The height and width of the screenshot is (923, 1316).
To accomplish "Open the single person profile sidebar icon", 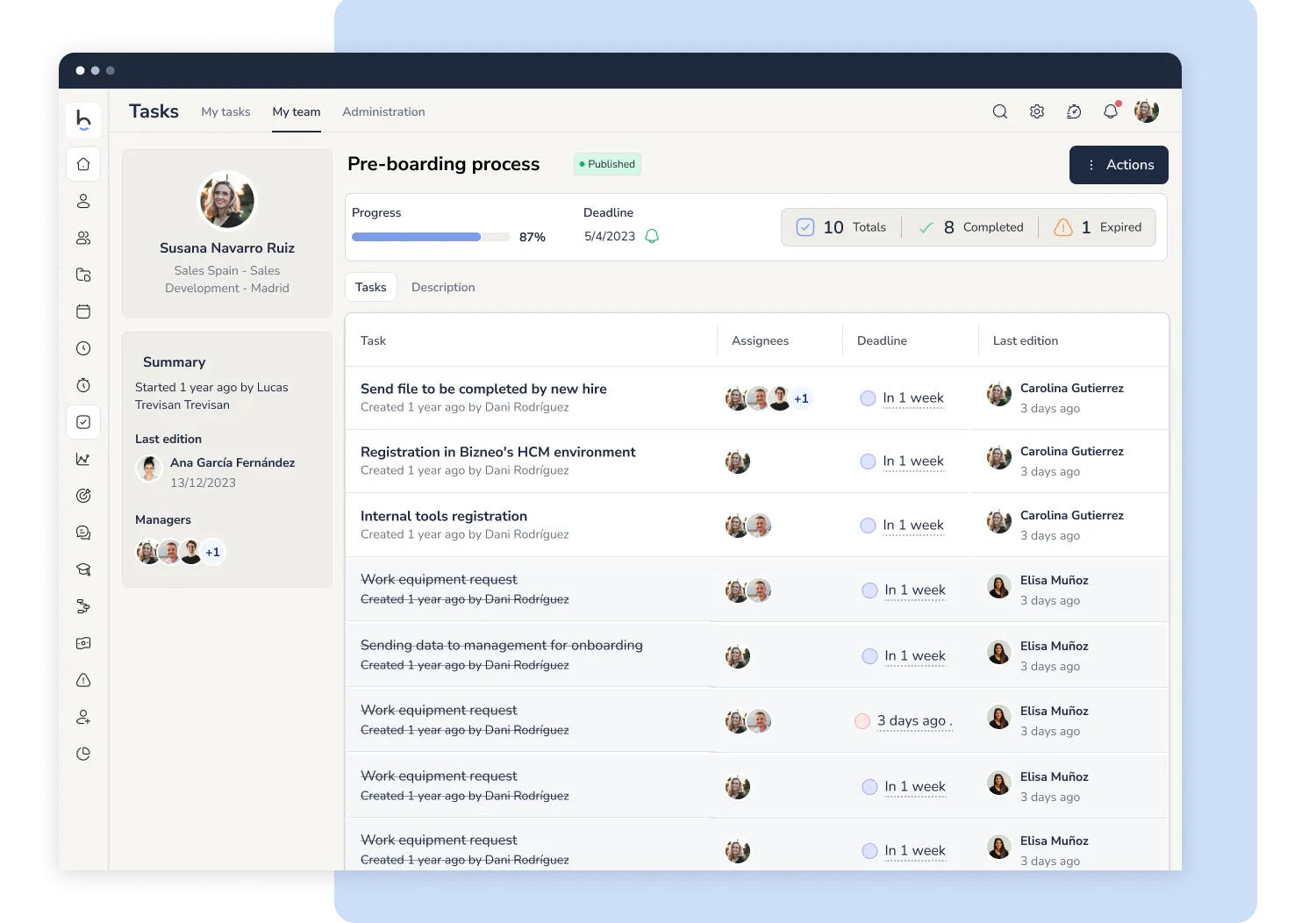I will pyautogui.click(x=83, y=201).
